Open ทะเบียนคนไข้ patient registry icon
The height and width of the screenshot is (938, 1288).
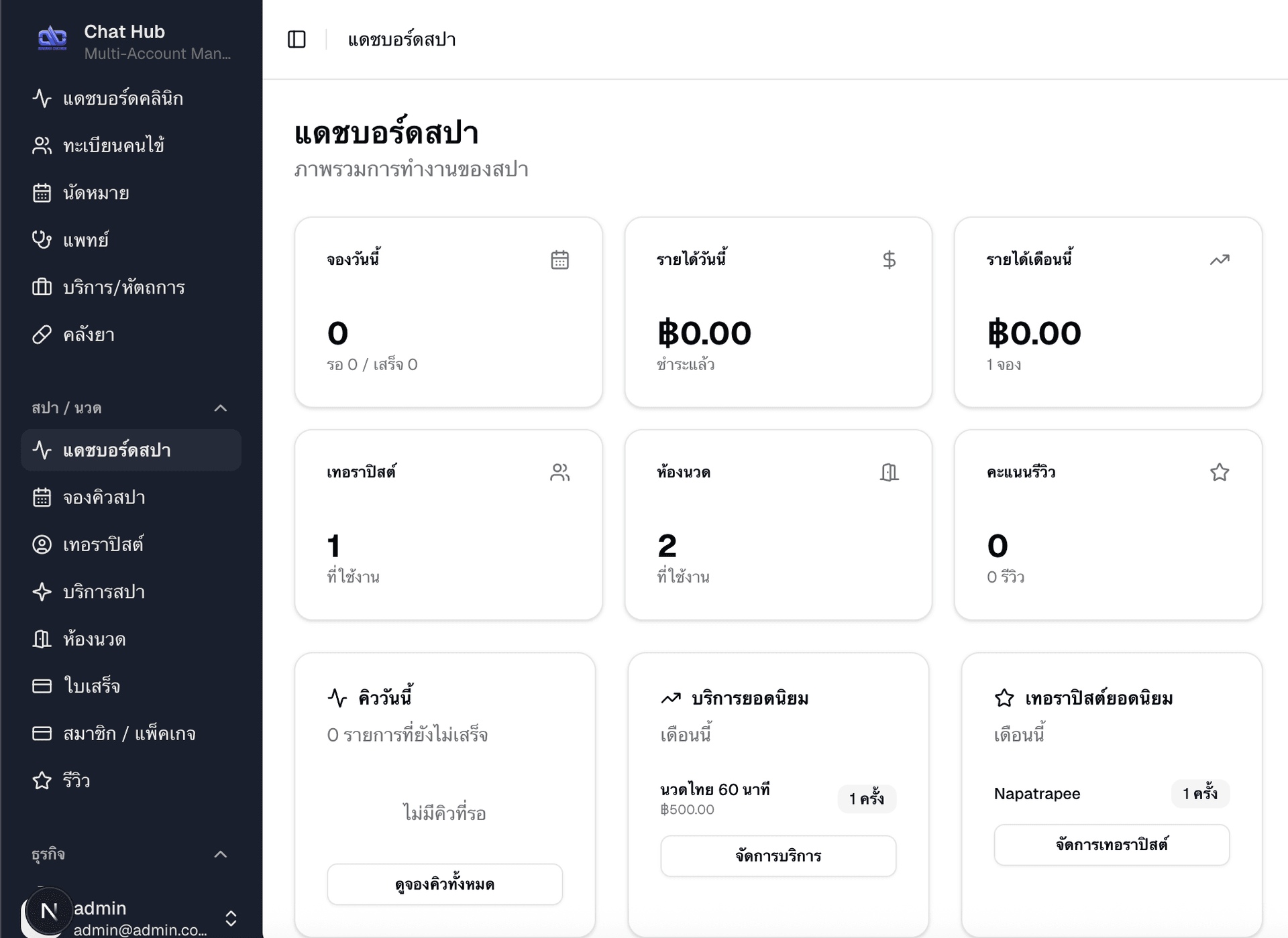click(x=42, y=145)
